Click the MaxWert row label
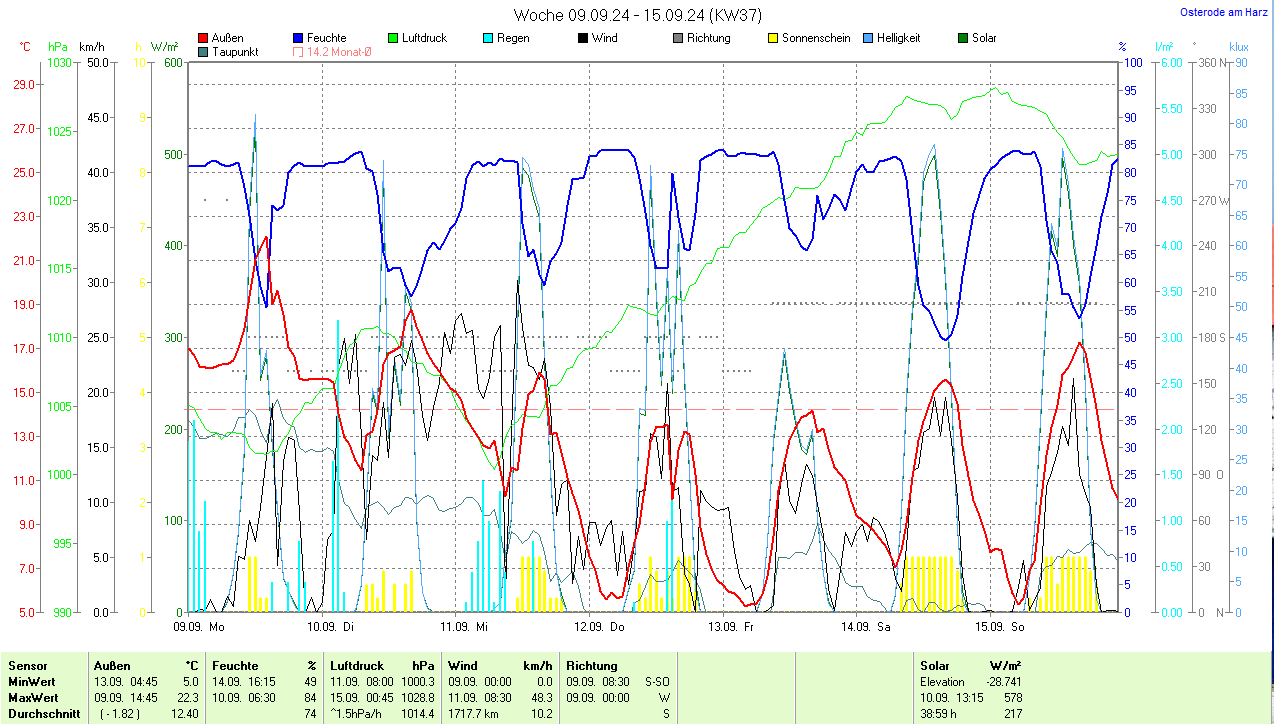Image resolution: width=1274 pixels, height=724 pixels. point(33,697)
